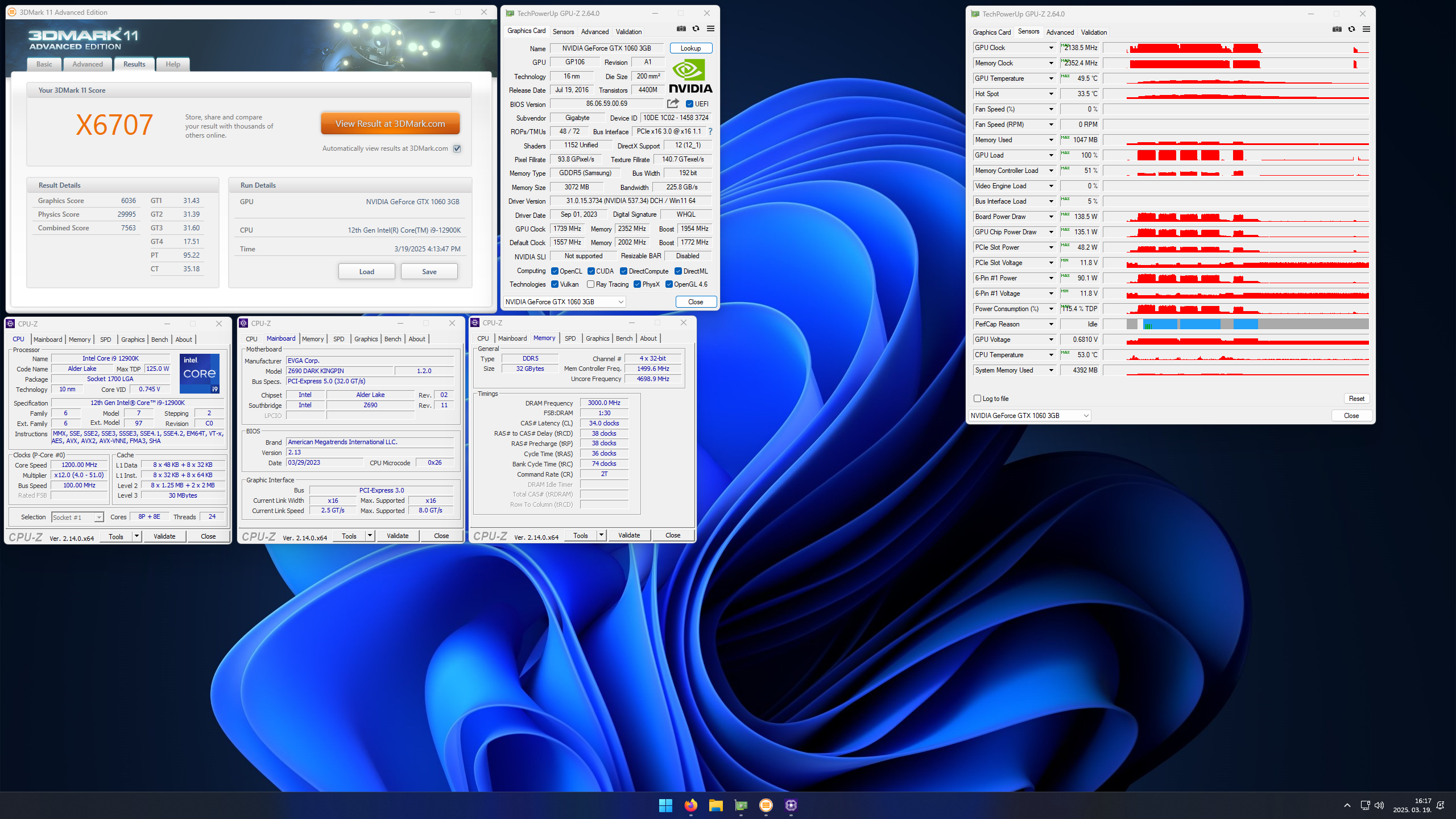
Task: Open the Windows Start menu
Action: [665, 805]
